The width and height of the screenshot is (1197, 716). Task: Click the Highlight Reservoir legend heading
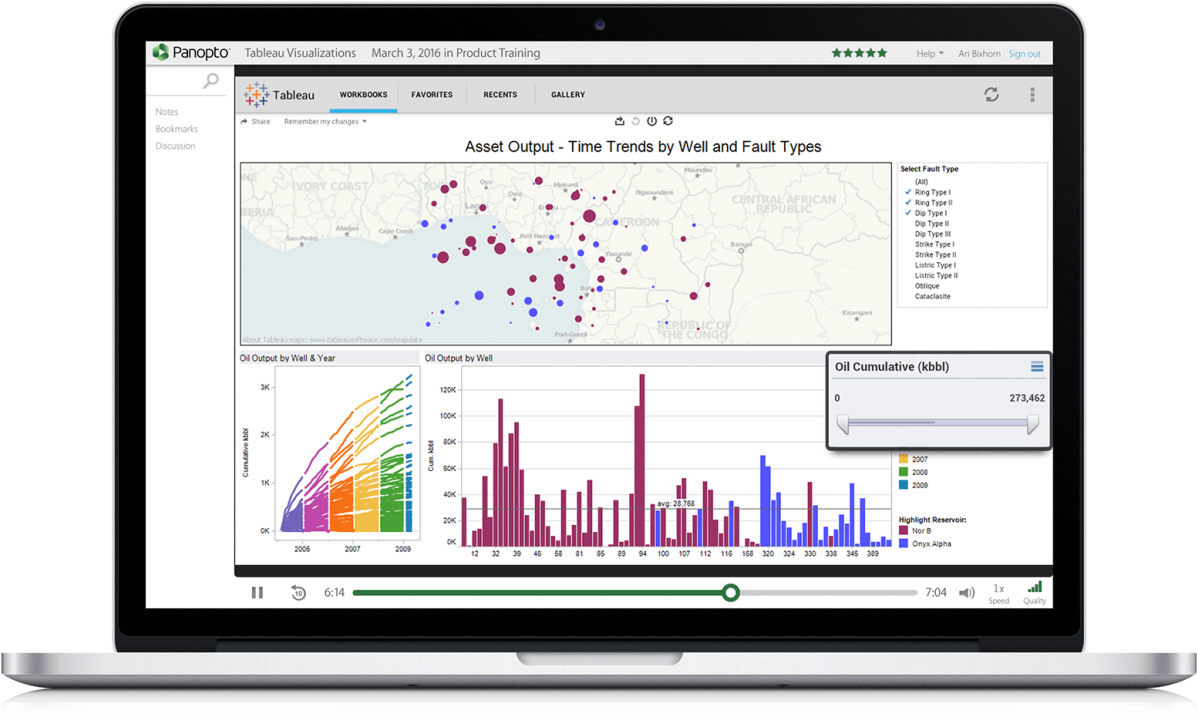(932, 520)
